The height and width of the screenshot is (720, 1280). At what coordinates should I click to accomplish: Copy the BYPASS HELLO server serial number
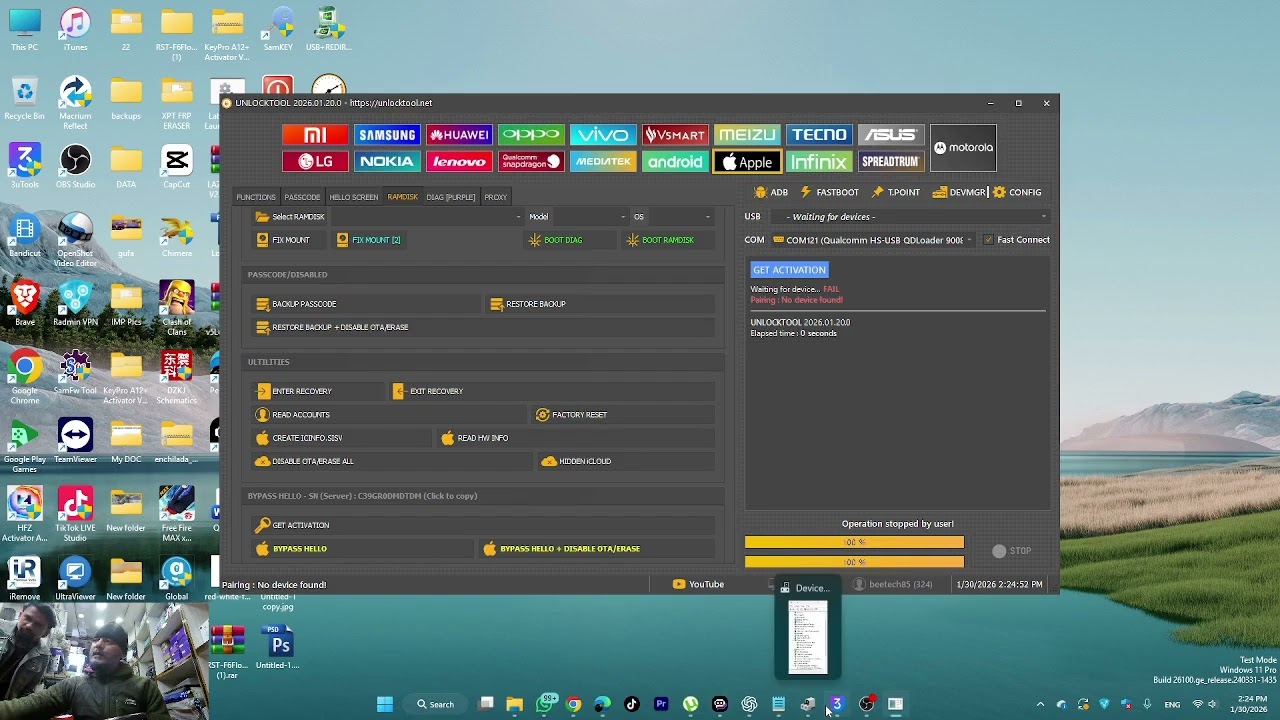click(x=362, y=496)
